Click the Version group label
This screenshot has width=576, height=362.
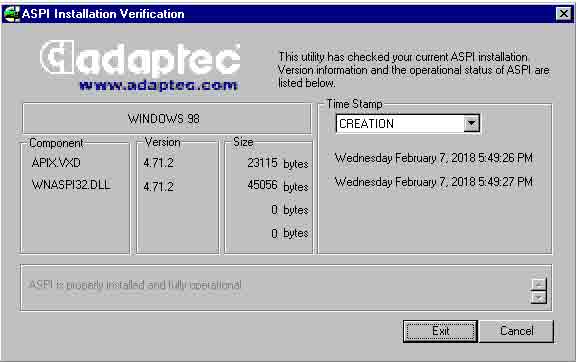point(162,142)
